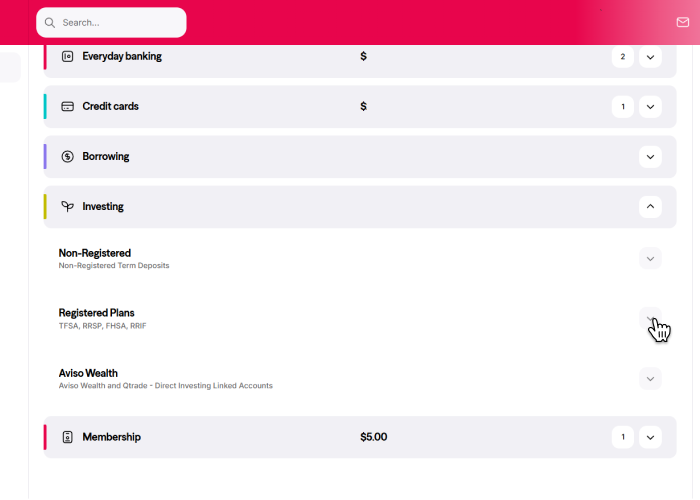Viewport: 700px width, 500px height.
Task: Expand the Membership section chevron
Action: pyautogui.click(x=650, y=437)
